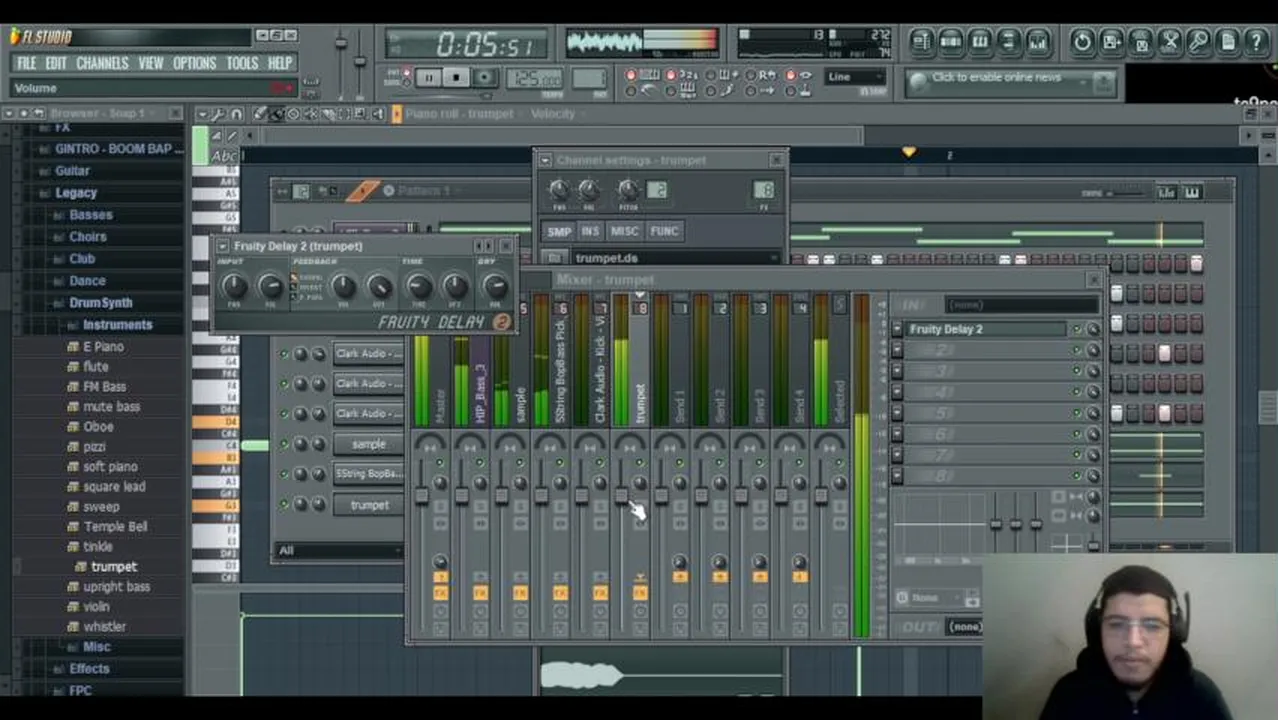The height and width of the screenshot is (720, 1278).
Task: Switch to MISC tab in Channel settings
Action: pyautogui.click(x=624, y=231)
